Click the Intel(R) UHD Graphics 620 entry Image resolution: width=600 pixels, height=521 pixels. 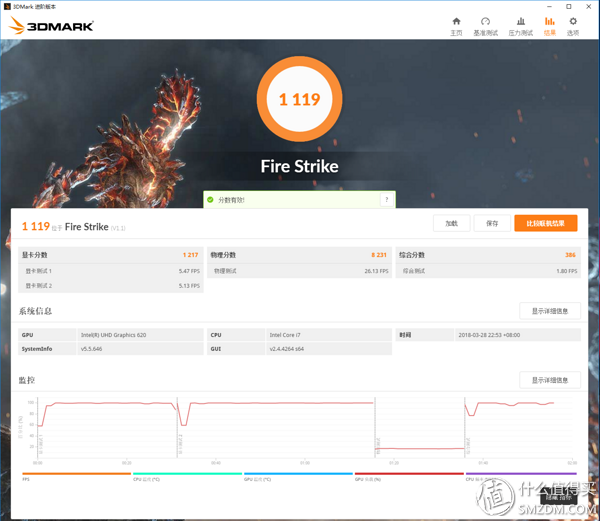pyautogui.click(x=113, y=335)
